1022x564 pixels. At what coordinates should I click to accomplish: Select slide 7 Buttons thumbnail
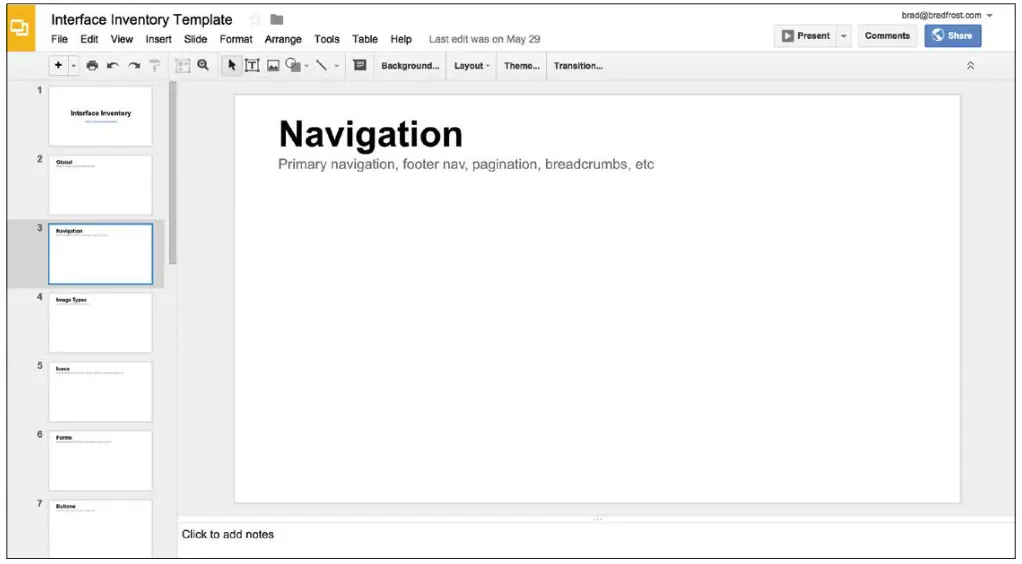(x=100, y=529)
